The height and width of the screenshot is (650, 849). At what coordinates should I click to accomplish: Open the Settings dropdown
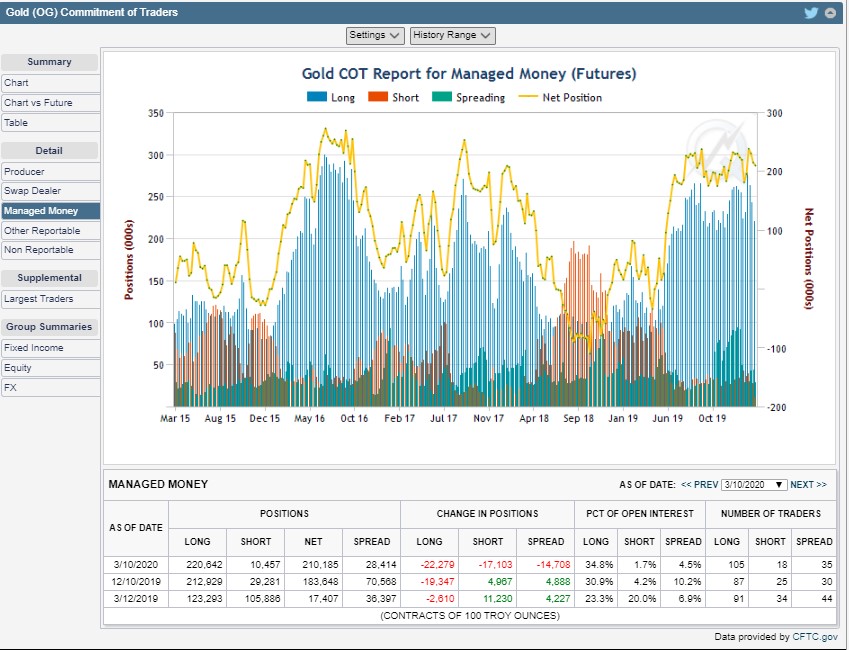[x=375, y=36]
